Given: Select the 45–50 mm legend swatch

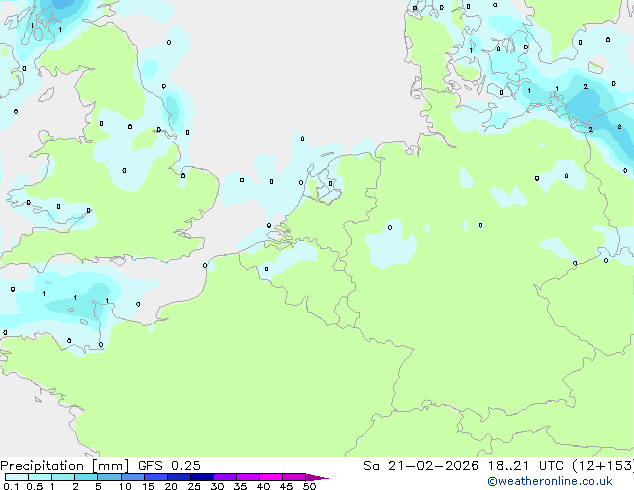Looking at the screenshot, I should coord(294,477).
